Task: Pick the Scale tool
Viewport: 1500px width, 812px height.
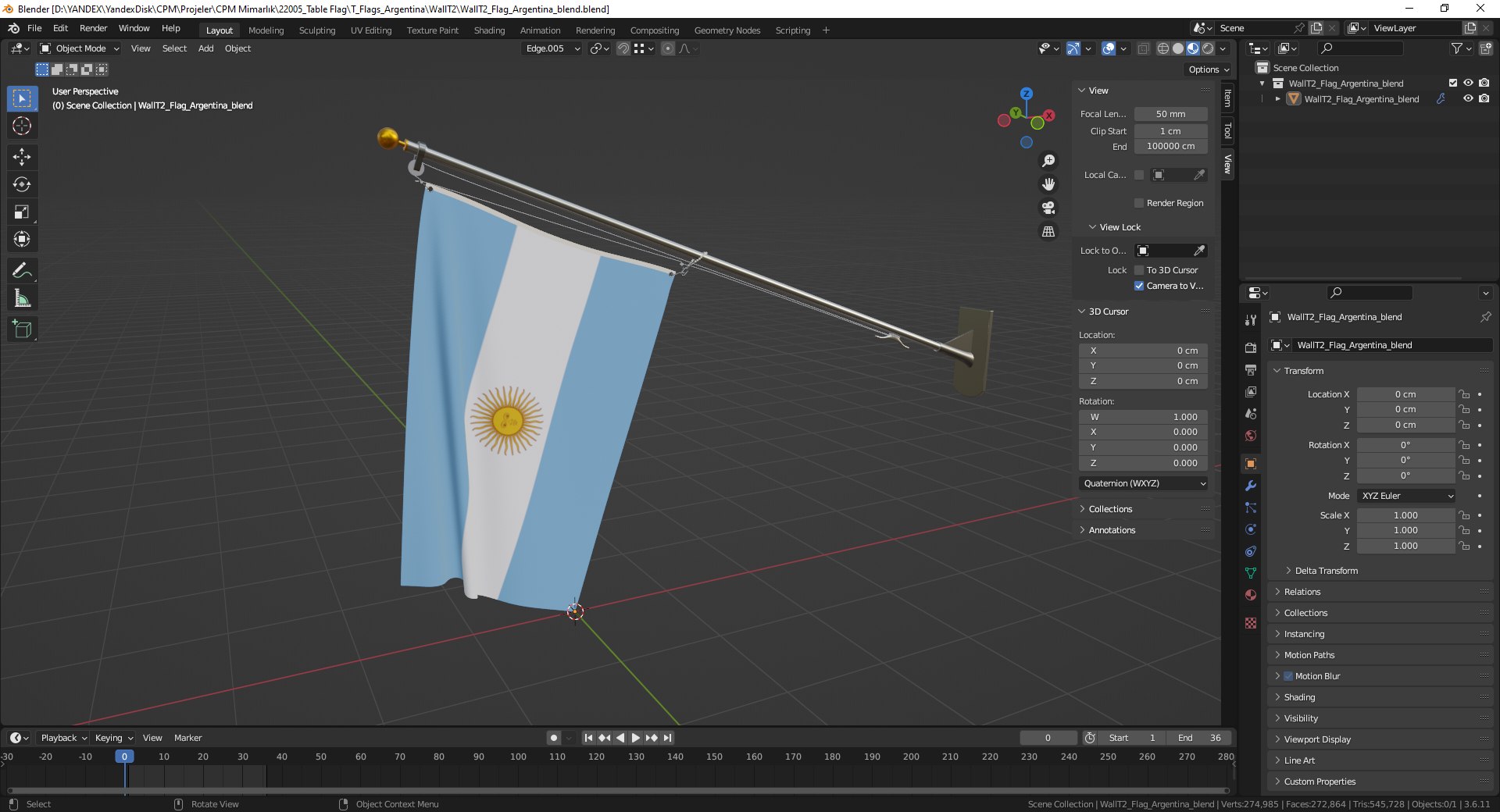Action: point(22,212)
